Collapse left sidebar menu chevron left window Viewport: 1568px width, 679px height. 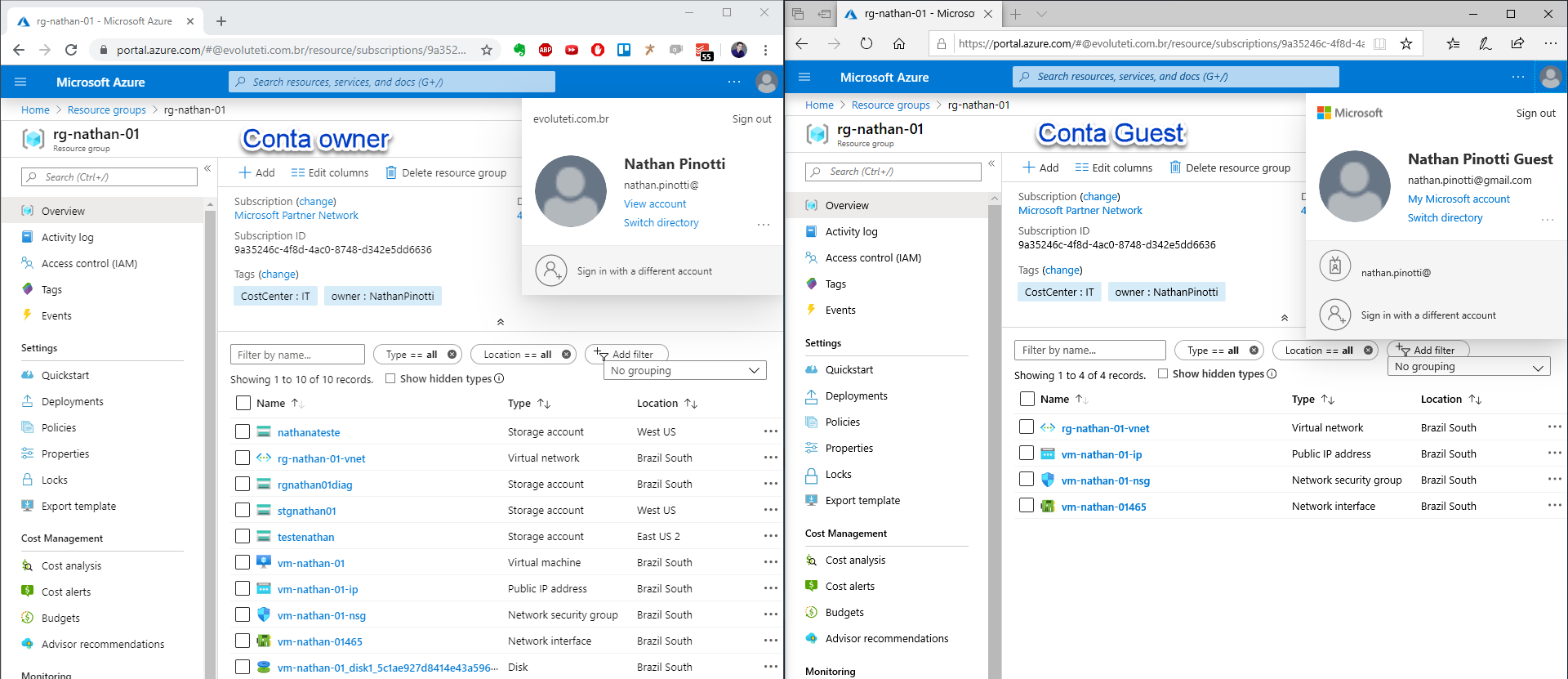[207, 168]
